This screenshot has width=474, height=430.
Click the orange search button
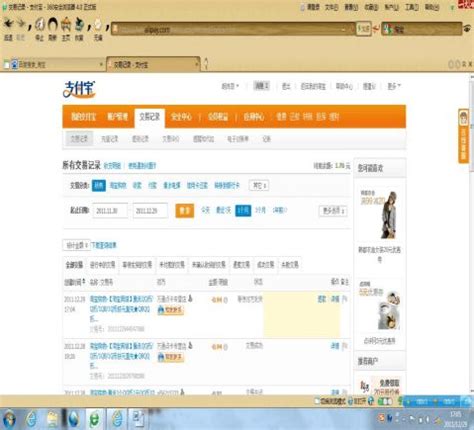point(185,211)
